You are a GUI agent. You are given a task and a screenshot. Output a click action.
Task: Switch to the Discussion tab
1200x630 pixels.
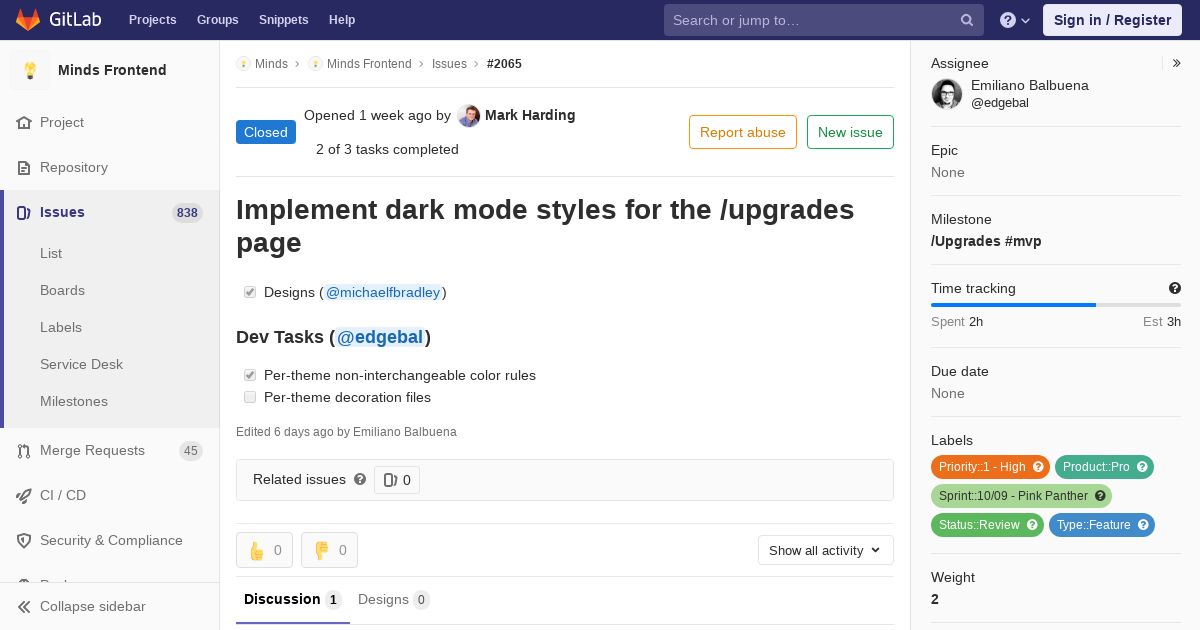click(293, 600)
